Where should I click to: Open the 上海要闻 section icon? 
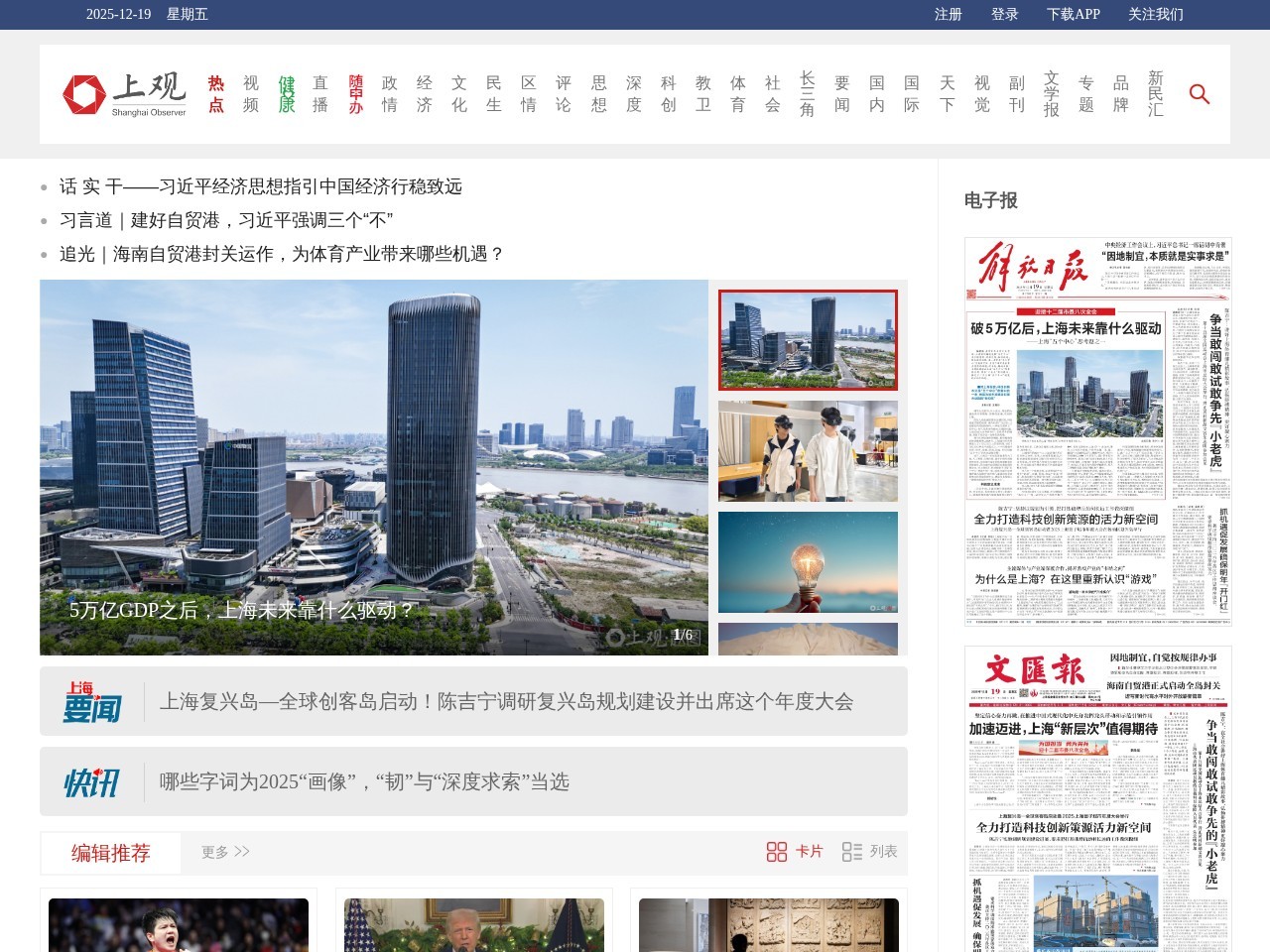click(x=92, y=701)
